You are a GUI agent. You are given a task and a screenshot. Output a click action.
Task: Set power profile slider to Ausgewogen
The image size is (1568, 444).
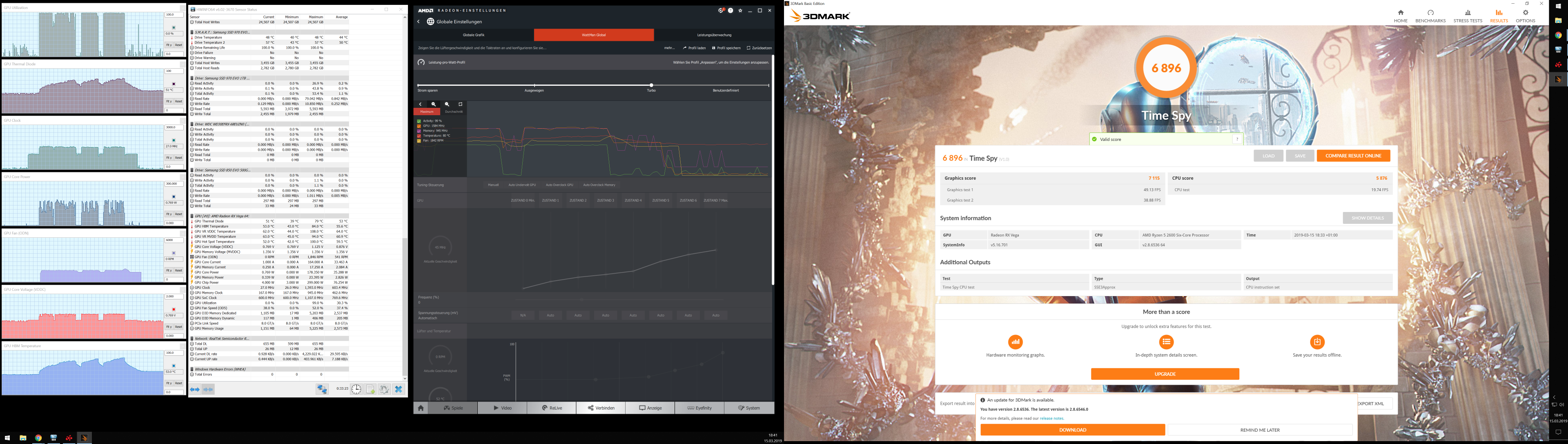534,85
